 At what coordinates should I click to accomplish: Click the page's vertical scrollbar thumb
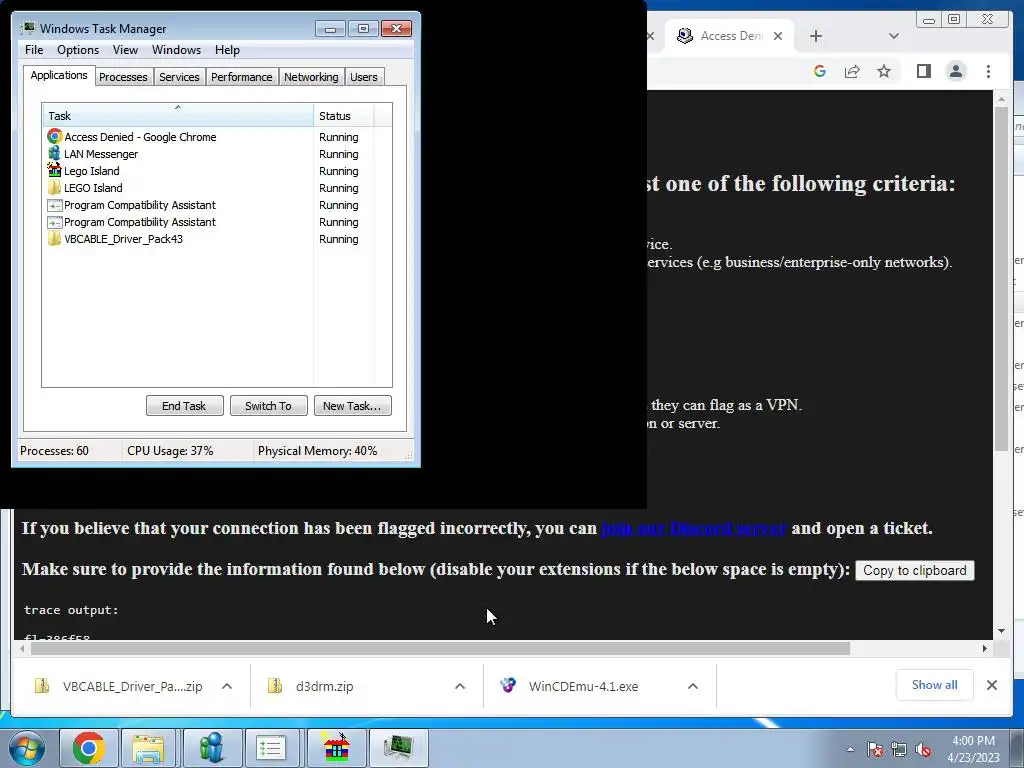point(1001,278)
